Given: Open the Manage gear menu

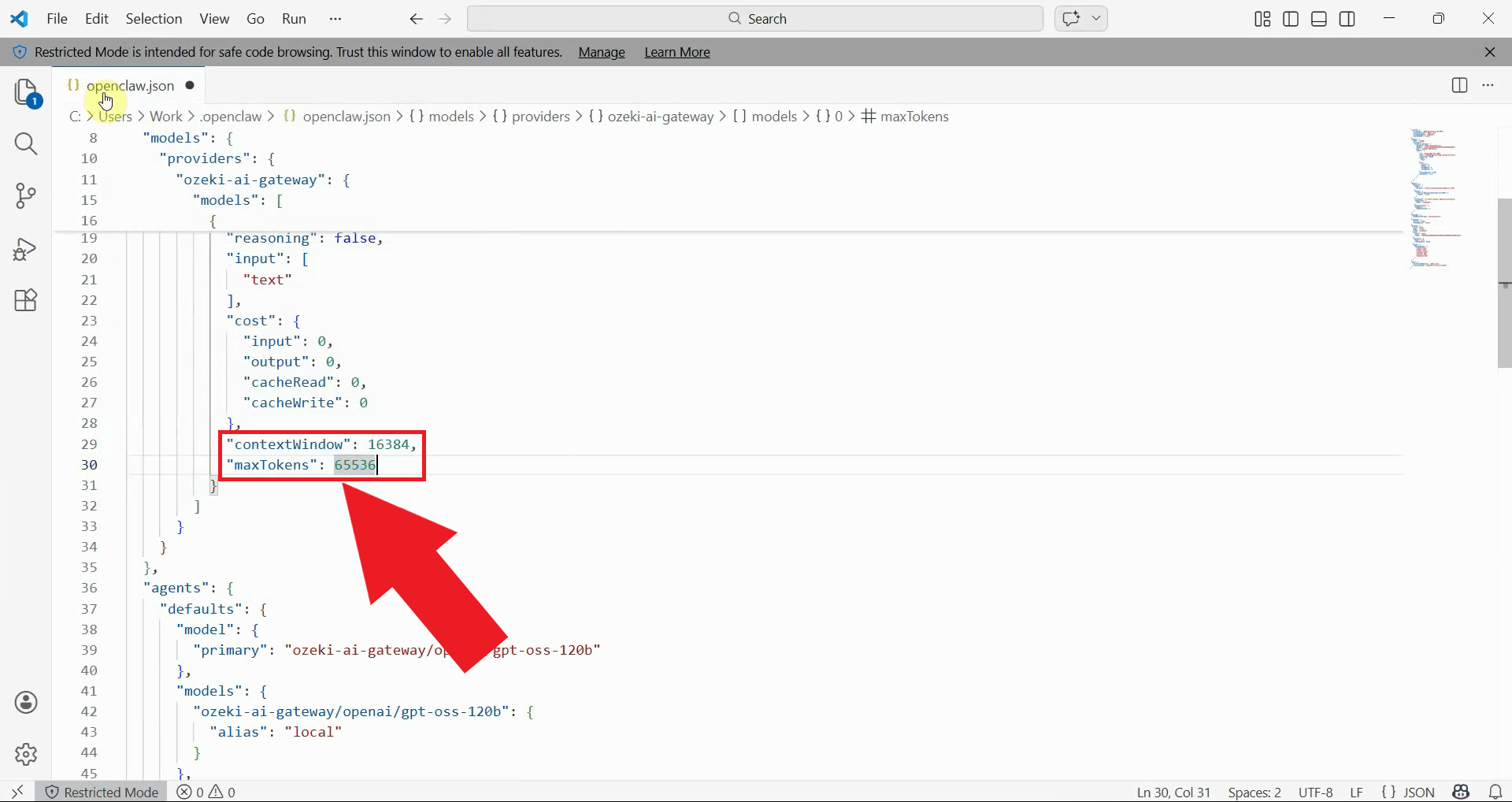Looking at the screenshot, I should coord(26,754).
